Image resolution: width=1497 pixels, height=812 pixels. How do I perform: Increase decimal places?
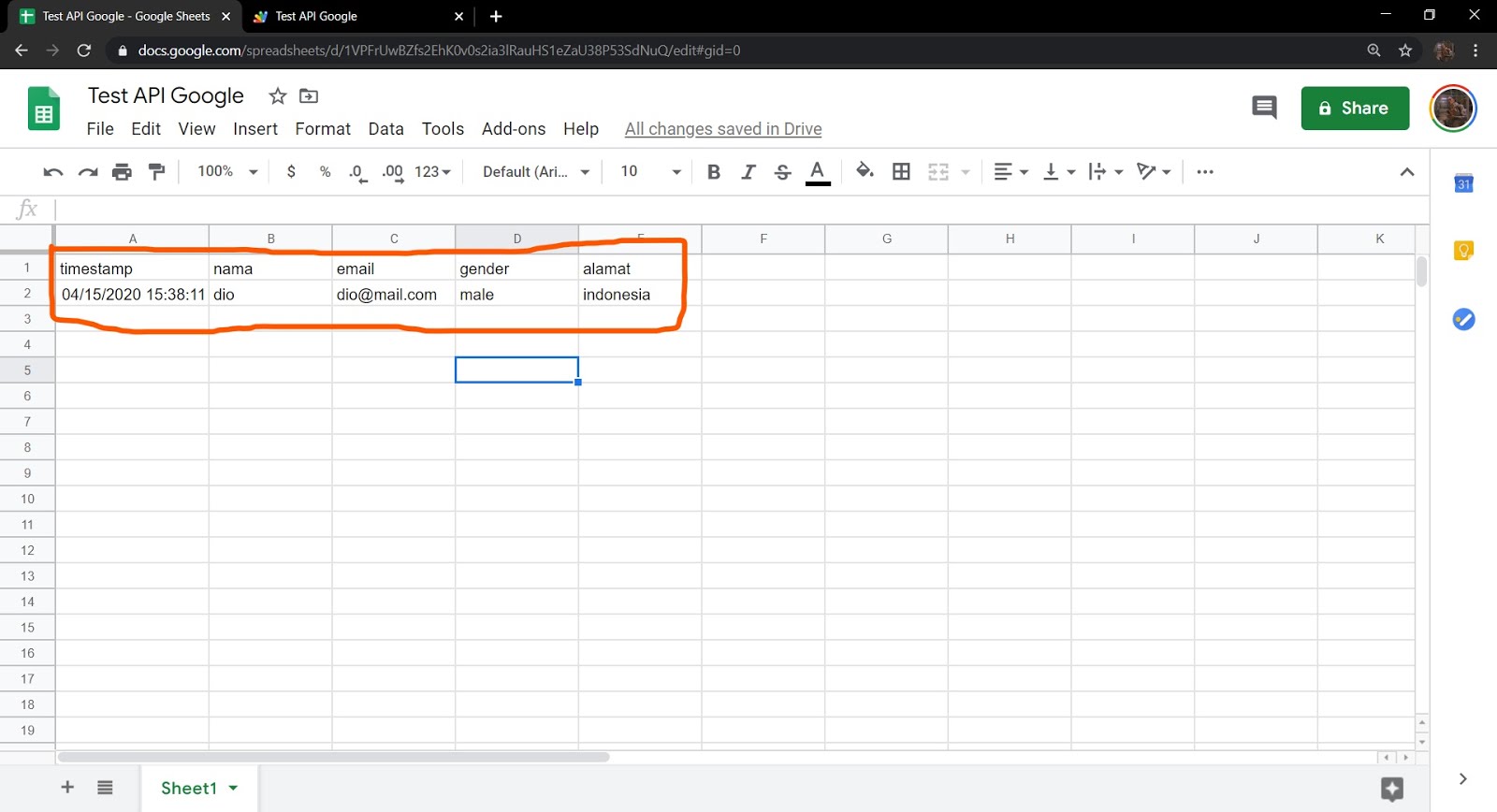pyautogui.click(x=393, y=172)
